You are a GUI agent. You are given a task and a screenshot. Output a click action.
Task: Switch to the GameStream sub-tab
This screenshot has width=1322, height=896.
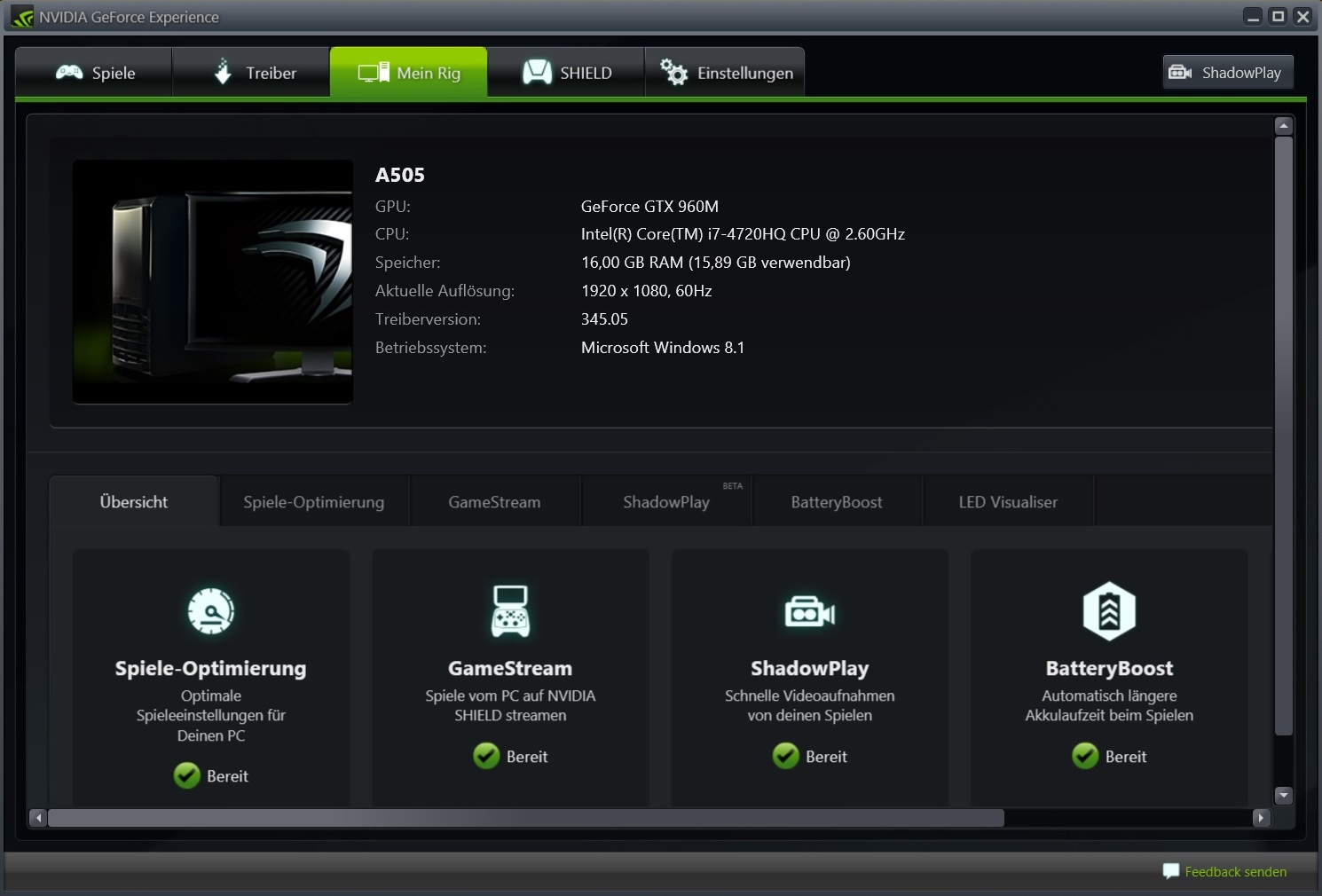494,502
